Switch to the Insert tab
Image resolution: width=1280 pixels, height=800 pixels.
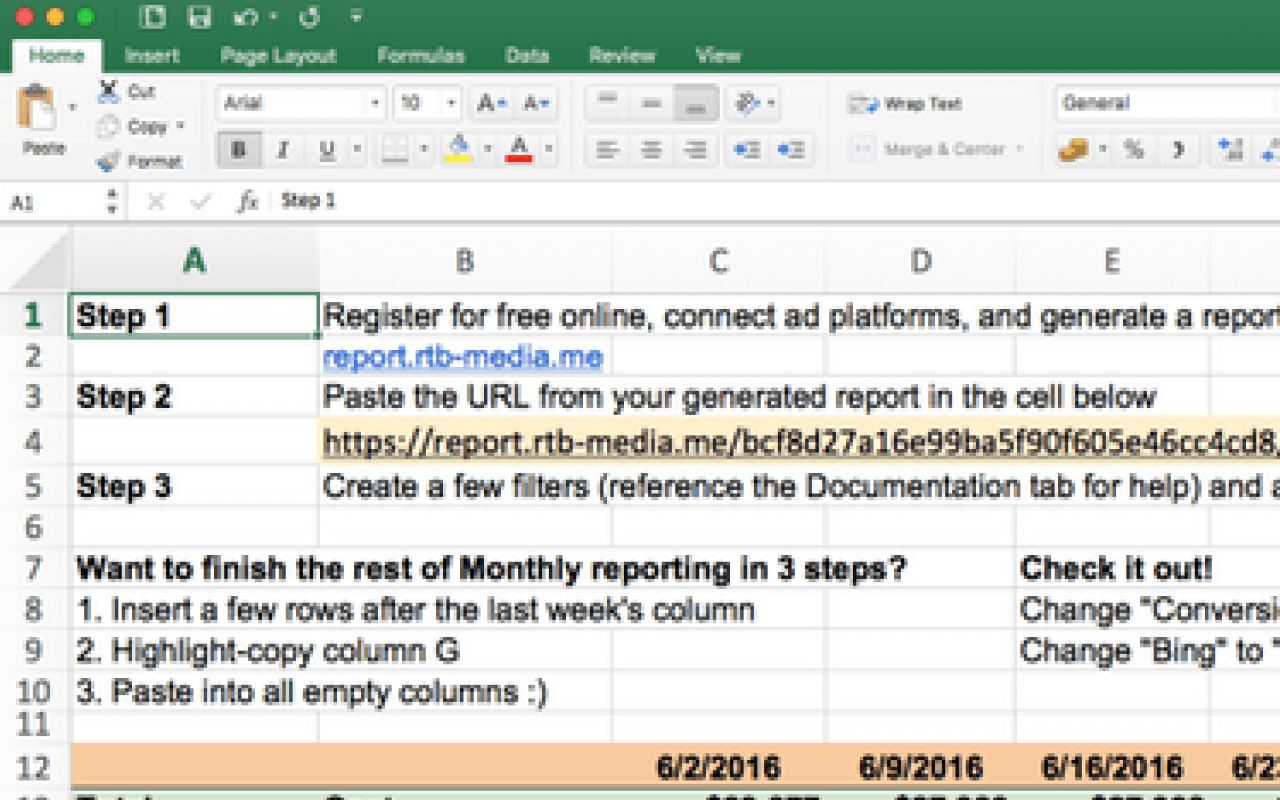tap(152, 56)
